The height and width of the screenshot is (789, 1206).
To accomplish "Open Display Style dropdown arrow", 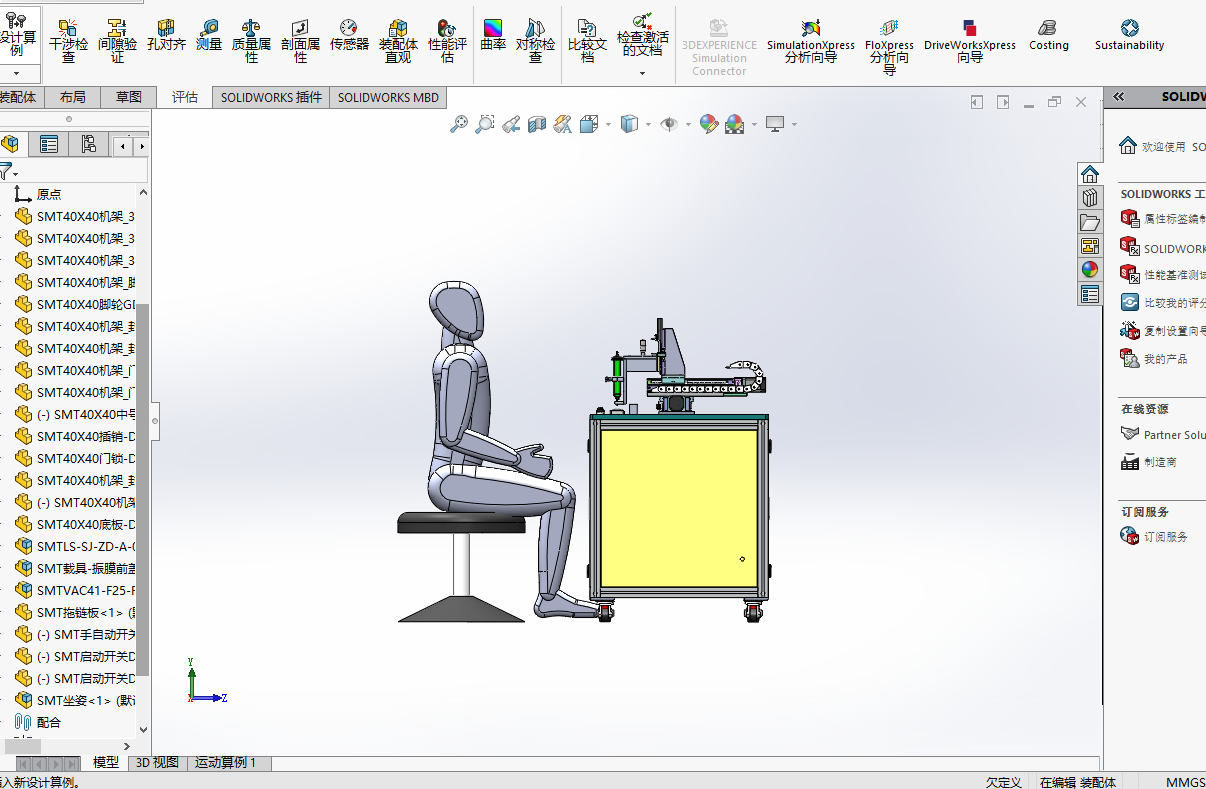I will tap(649, 125).
